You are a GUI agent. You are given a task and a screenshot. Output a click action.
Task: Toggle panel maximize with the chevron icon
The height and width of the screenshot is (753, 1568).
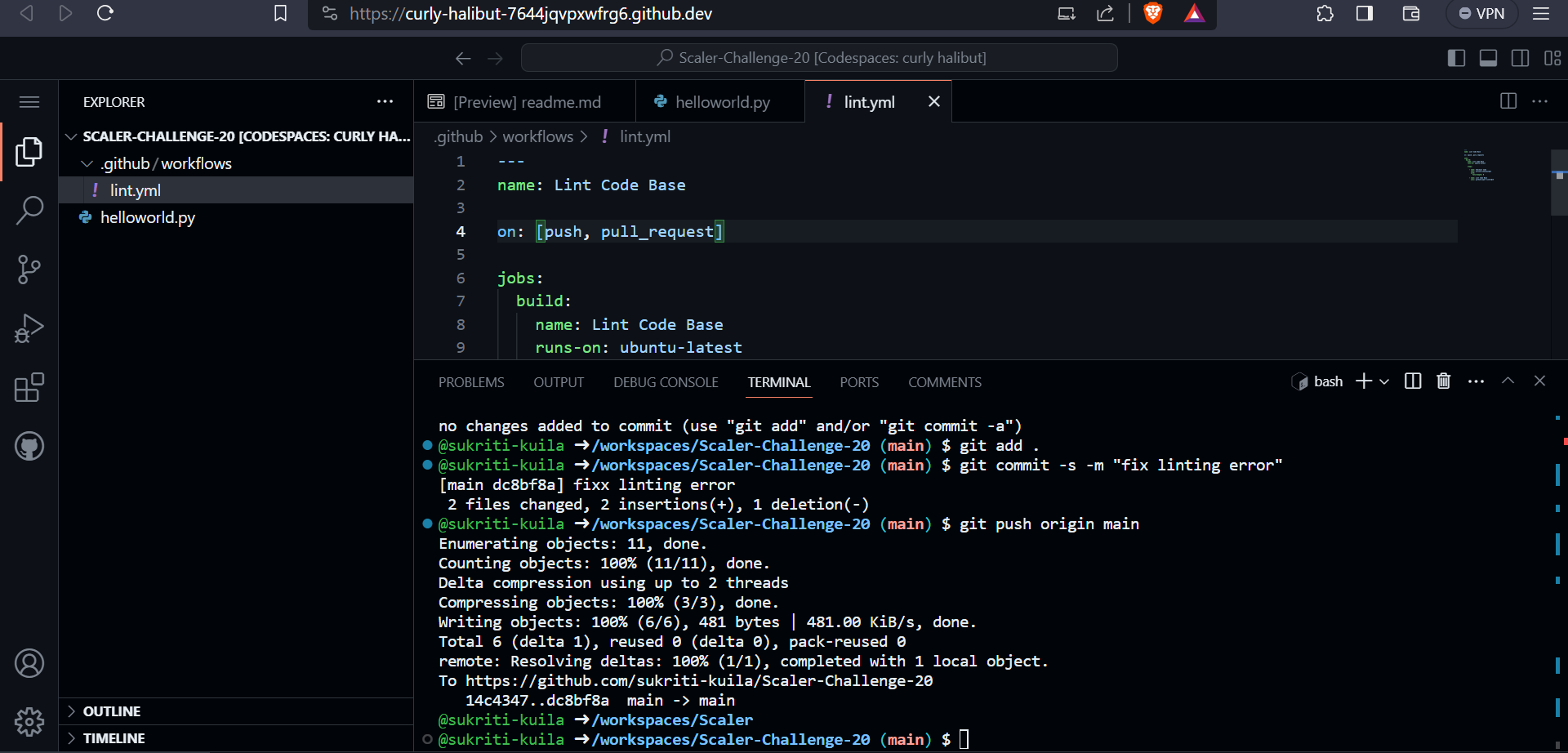[x=1508, y=381]
